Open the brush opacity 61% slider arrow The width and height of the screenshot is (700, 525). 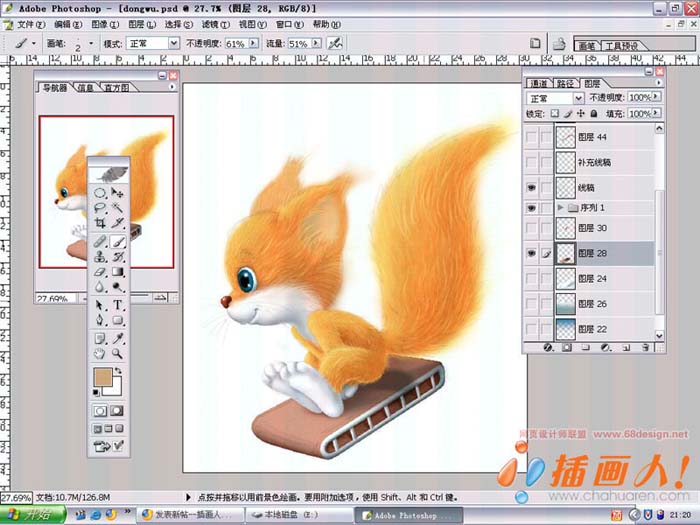(x=254, y=43)
